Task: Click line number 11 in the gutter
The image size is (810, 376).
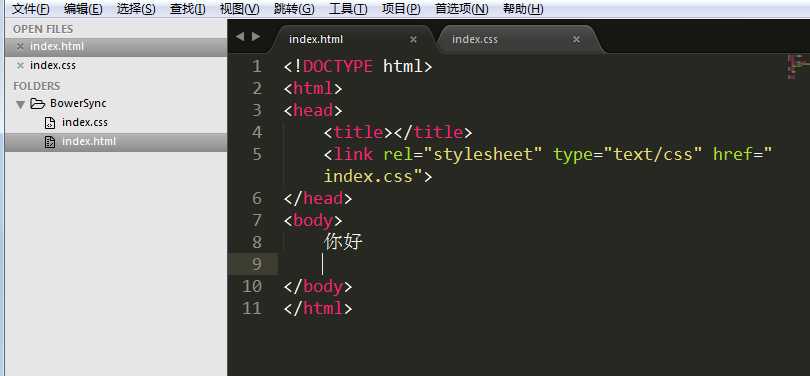Action: (252, 308)
